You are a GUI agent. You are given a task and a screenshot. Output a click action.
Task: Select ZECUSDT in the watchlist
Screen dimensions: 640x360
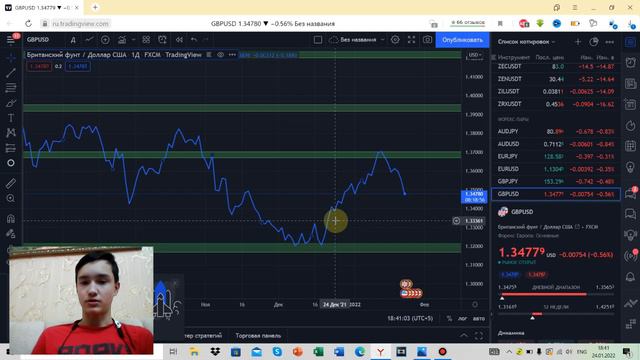(556, 67)
